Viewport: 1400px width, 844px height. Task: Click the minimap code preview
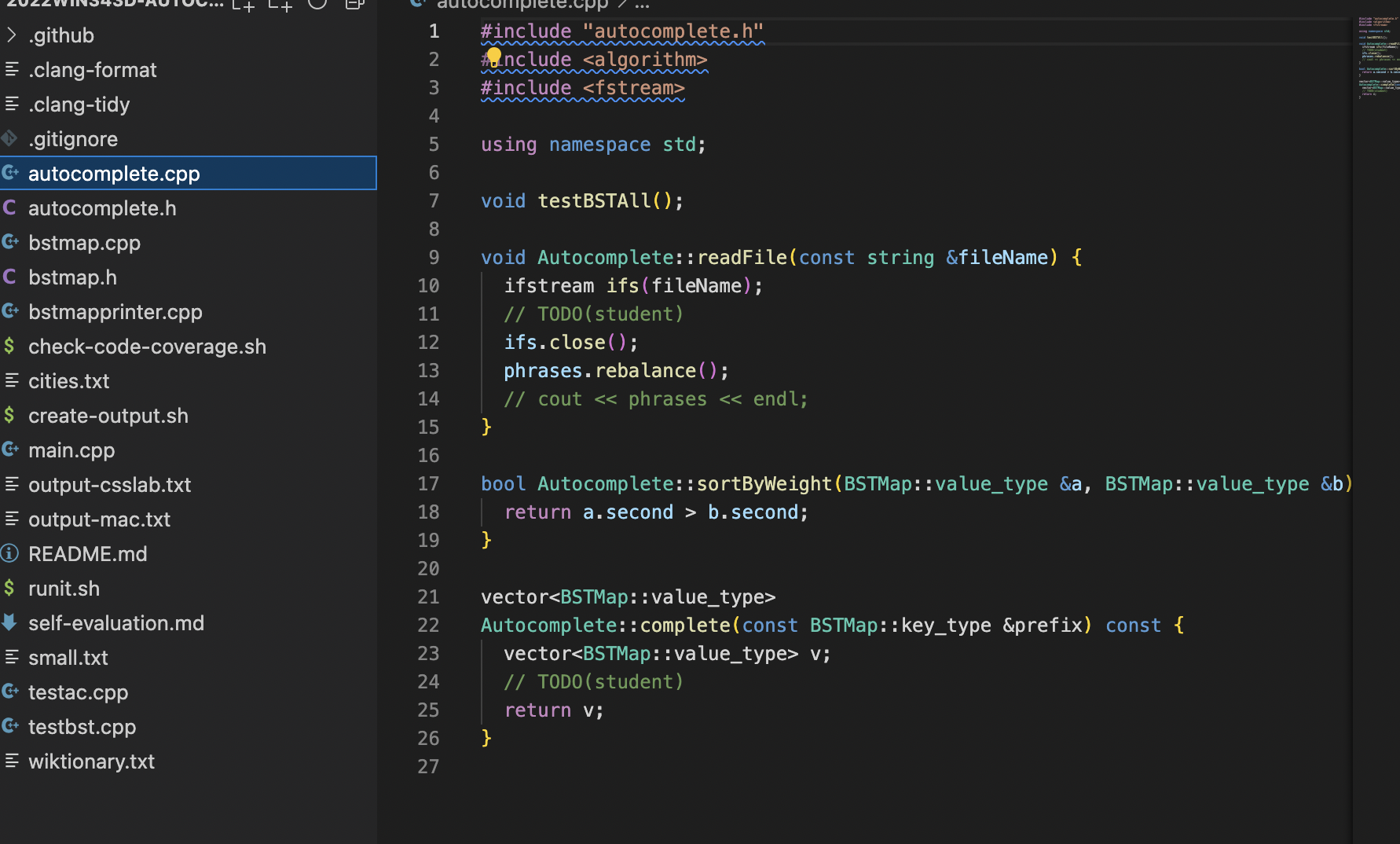pyautogui.click(x=1378, y=57)
